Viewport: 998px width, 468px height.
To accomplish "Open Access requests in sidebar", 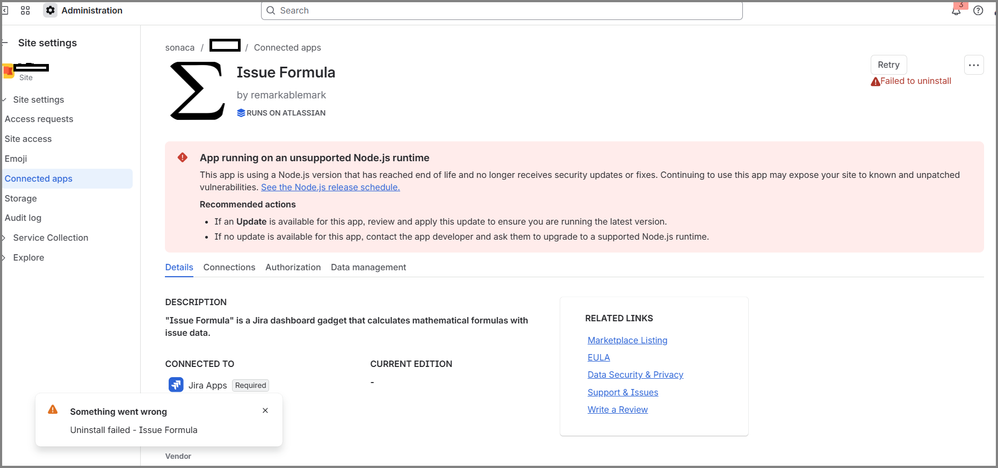I will pyautogui.click(x=39, y=119).
